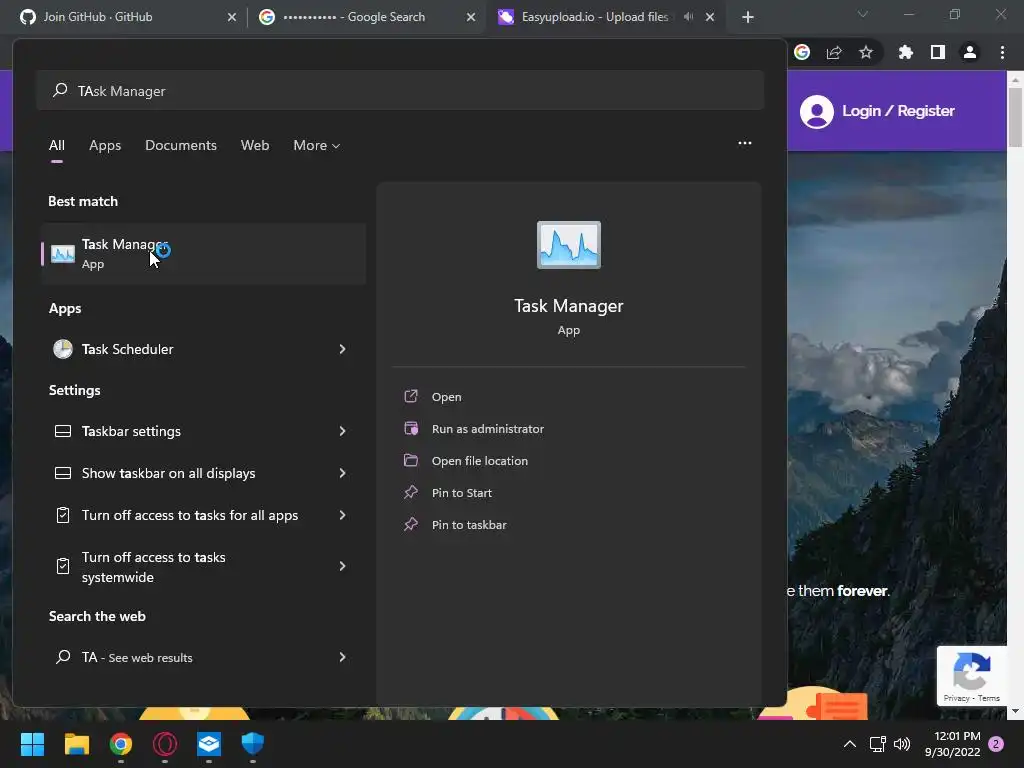Open the notification badge showing 2
This screenshot has width=1024, height=768.
coord(996,744)
